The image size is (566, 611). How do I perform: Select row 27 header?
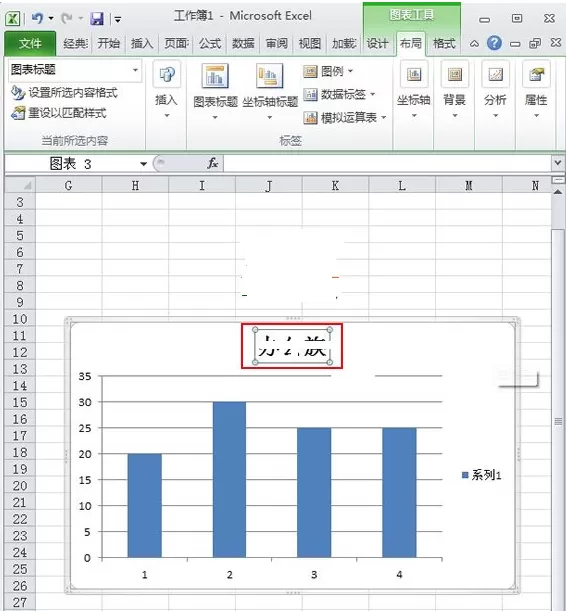pos(20,602)
